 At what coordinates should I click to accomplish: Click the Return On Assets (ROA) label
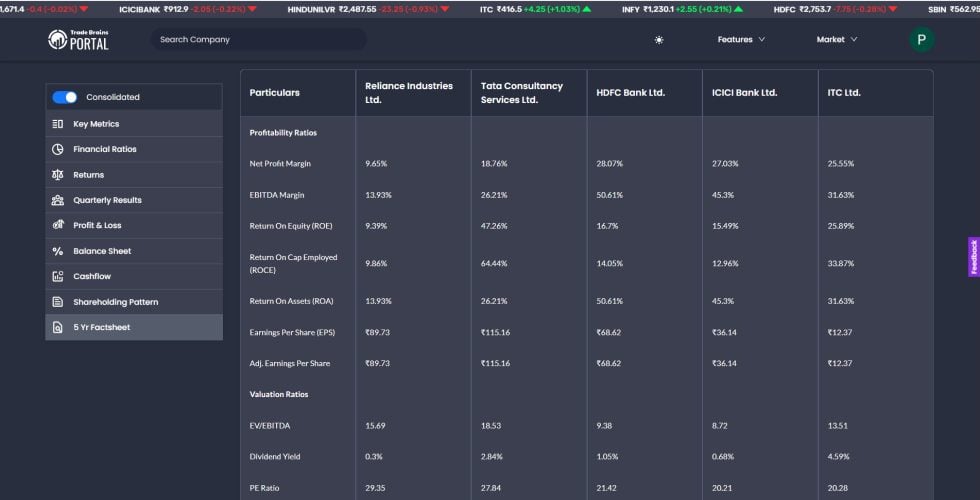tap(291, 301)
